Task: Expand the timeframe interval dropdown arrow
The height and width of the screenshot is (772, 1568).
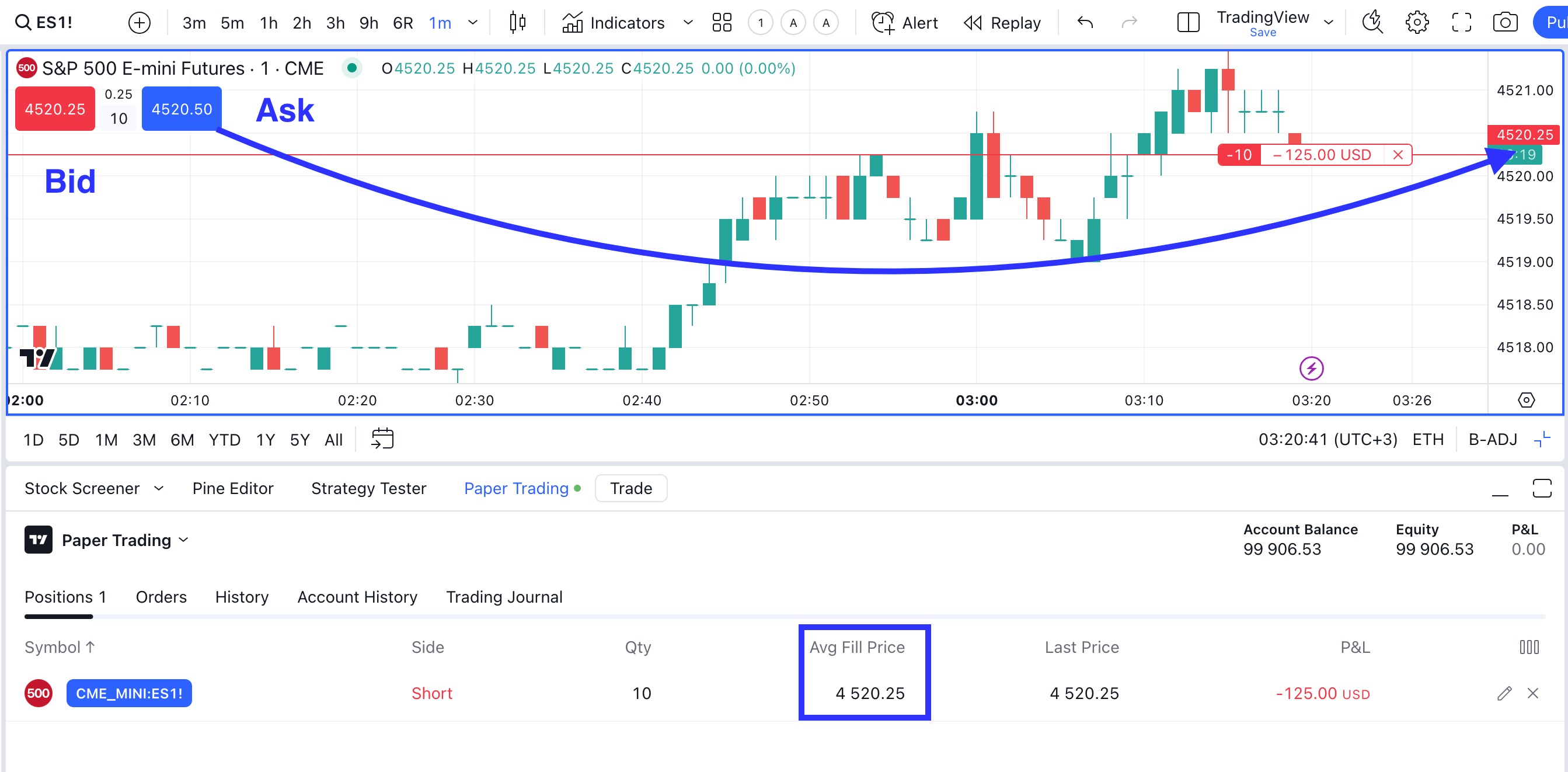Action: pos(473,23)
